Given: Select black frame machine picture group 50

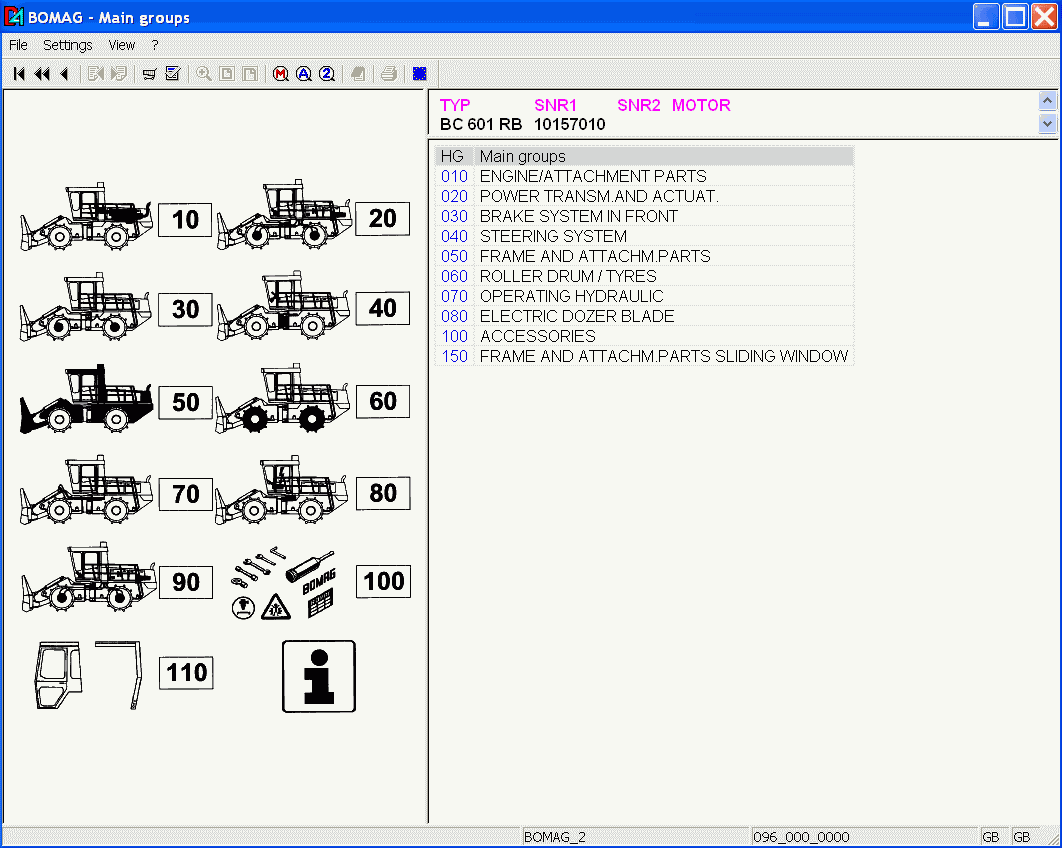Looking at the screenshot, I should [87, 398].
